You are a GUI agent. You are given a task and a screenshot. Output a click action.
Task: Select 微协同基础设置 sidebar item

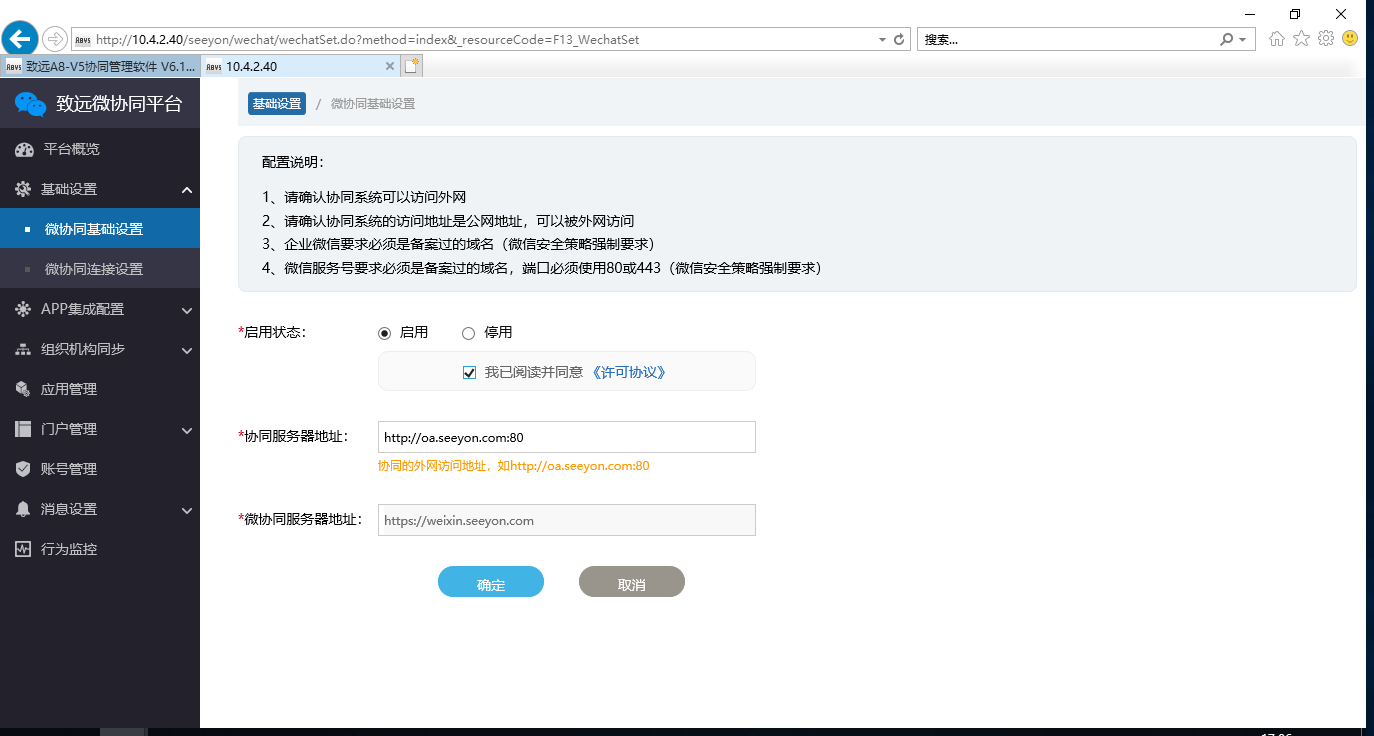coord(100,229)
